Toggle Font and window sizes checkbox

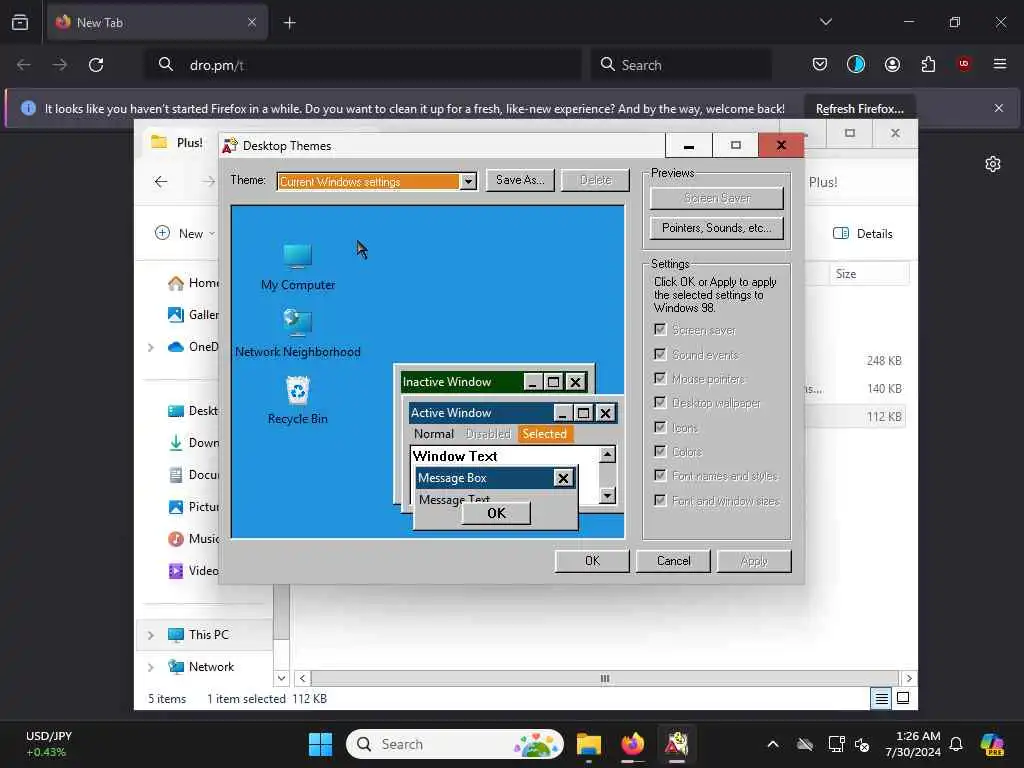point(660,500)
